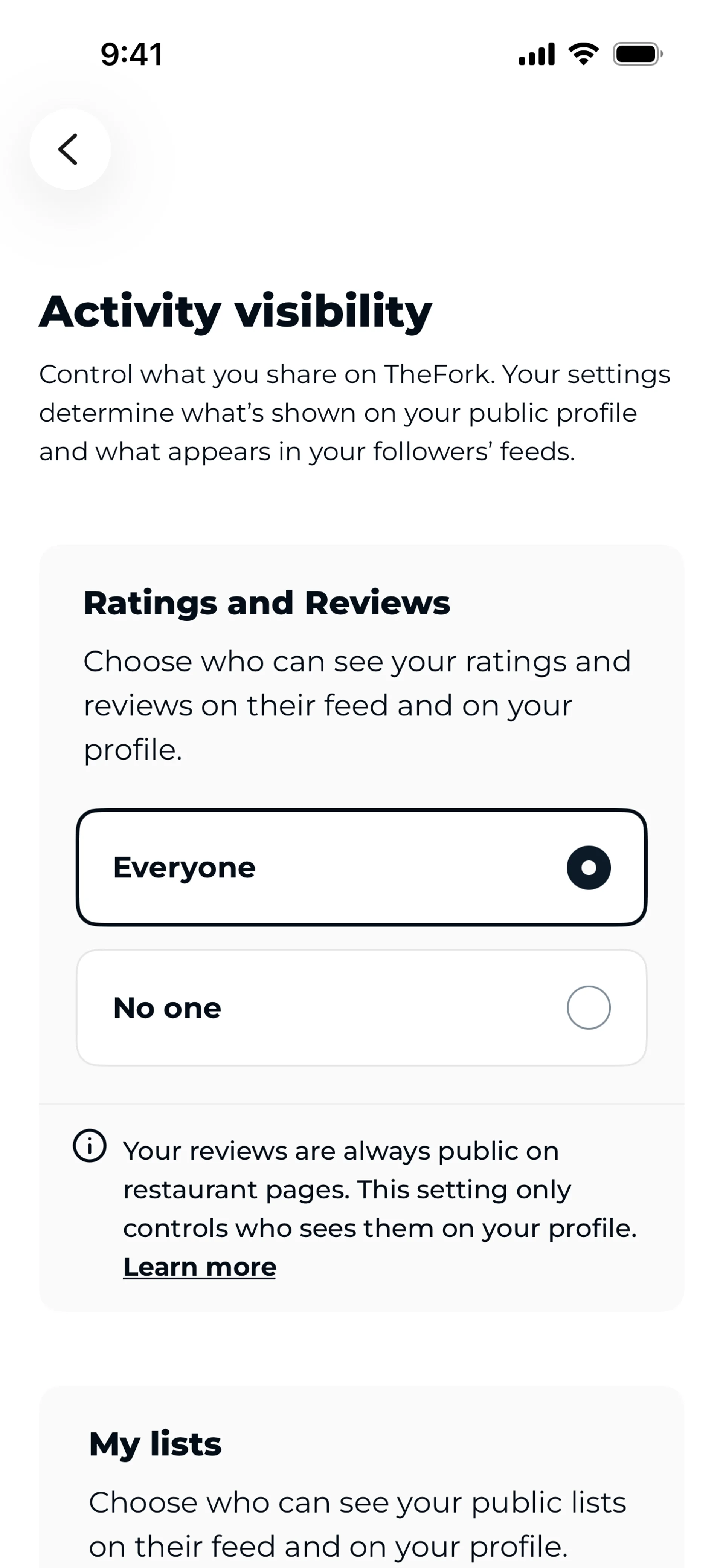The height and width of the screenshot is (1568, 723).
Task: Click the Activity visibility page title
Action: tap(235, 312)
